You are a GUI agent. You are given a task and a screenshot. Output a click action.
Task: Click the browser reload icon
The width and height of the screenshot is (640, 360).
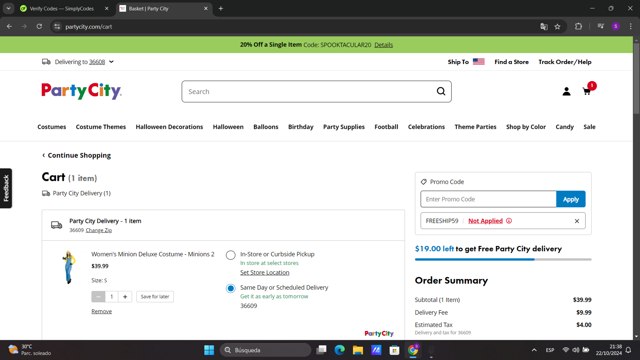(39, 27)
